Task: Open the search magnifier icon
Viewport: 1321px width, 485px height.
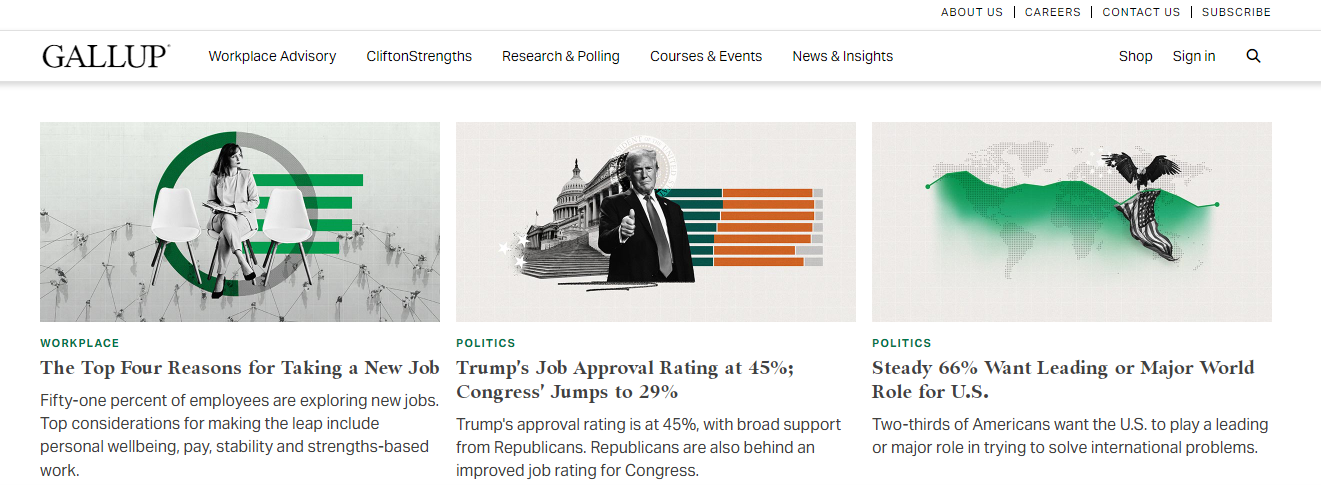Action: (x=1253, y=56)
